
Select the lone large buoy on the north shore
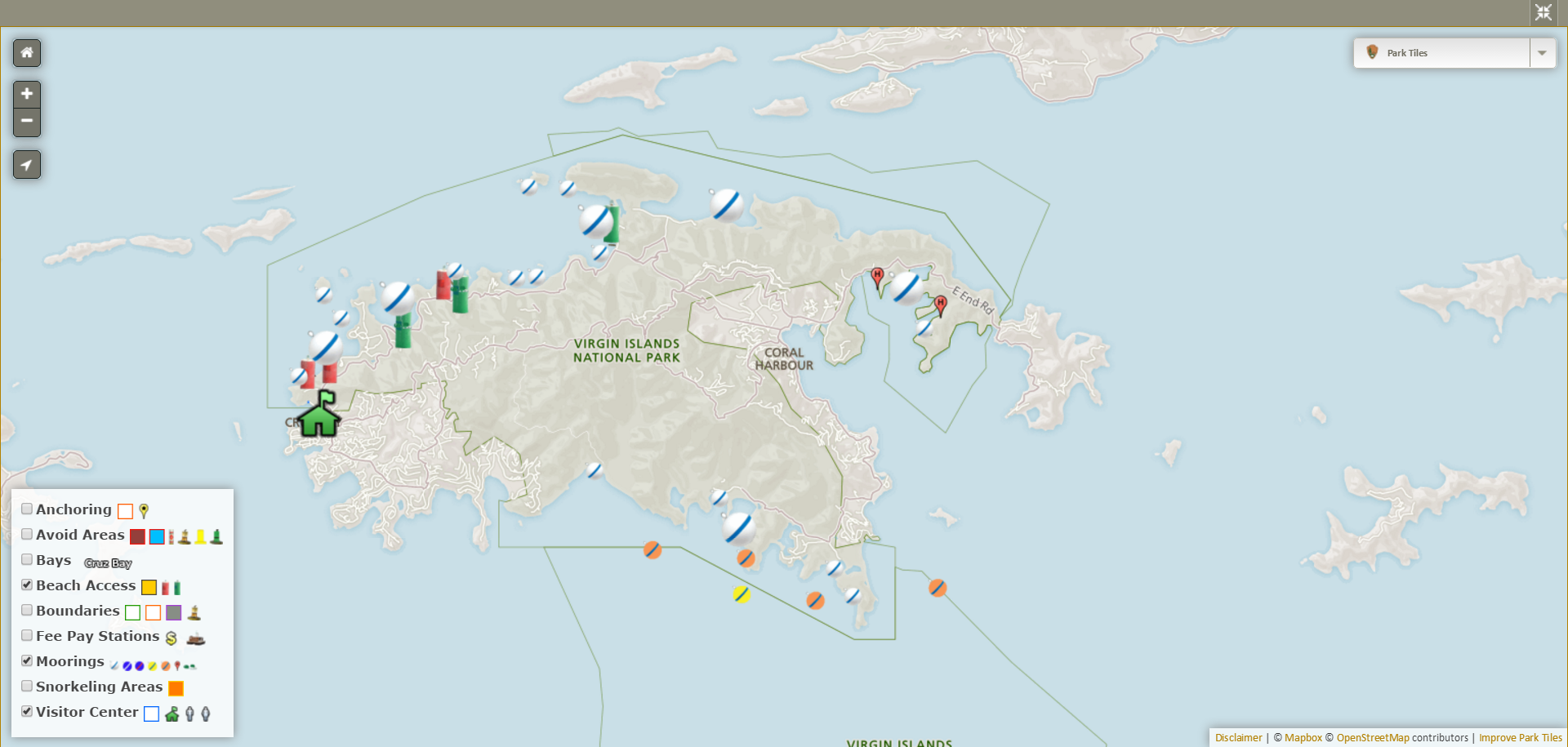pyautogui.click(x=726, y=205)
